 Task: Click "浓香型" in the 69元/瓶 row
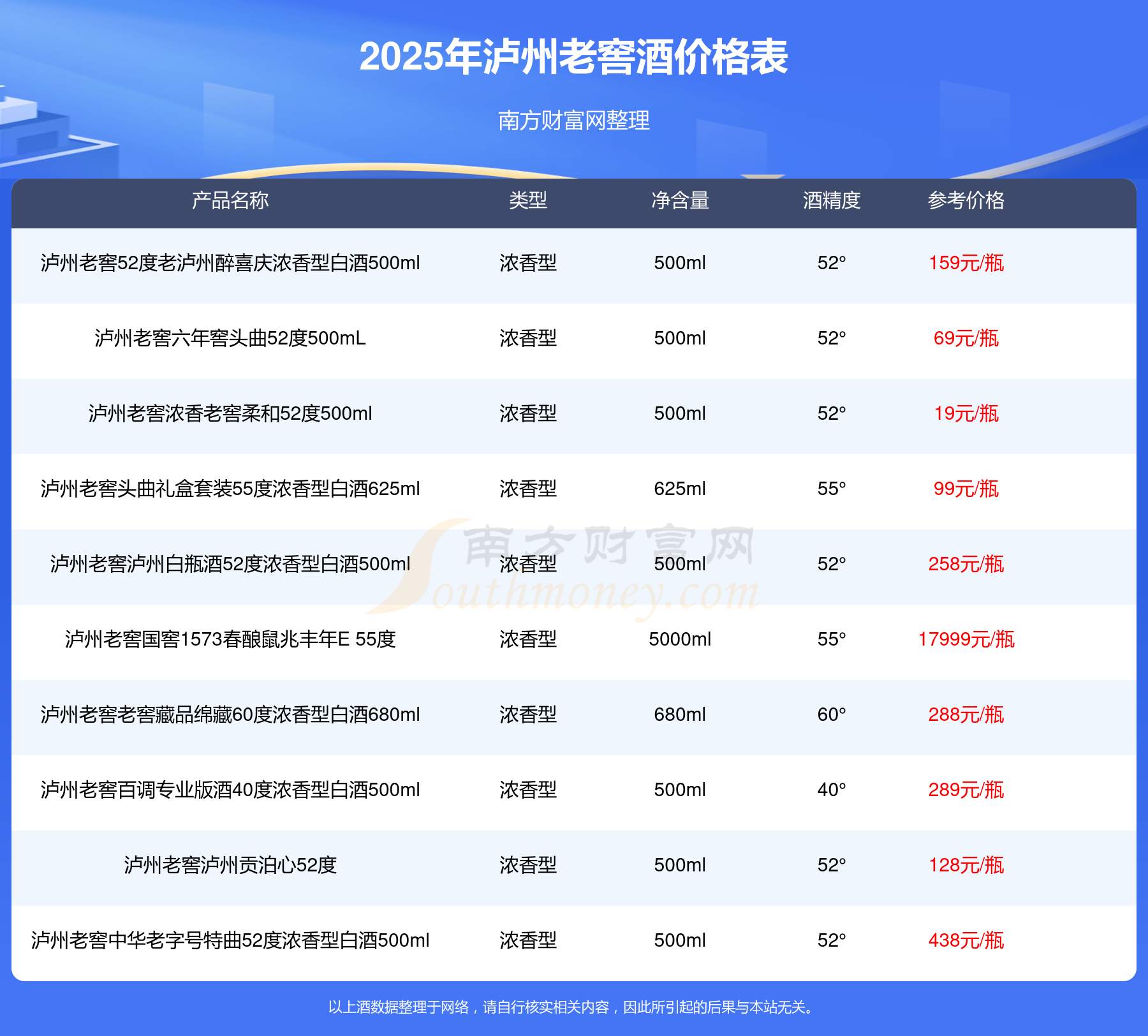click(528, 338)
